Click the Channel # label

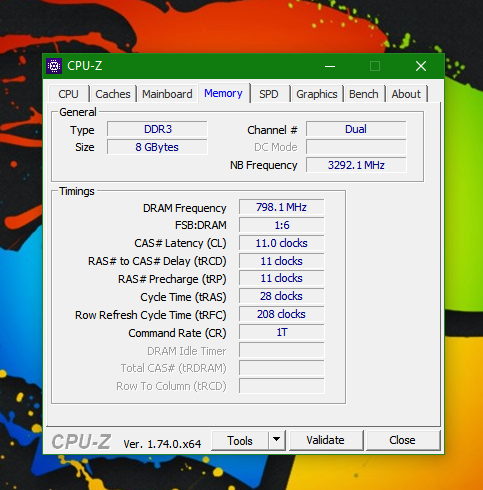coord(272,130)
